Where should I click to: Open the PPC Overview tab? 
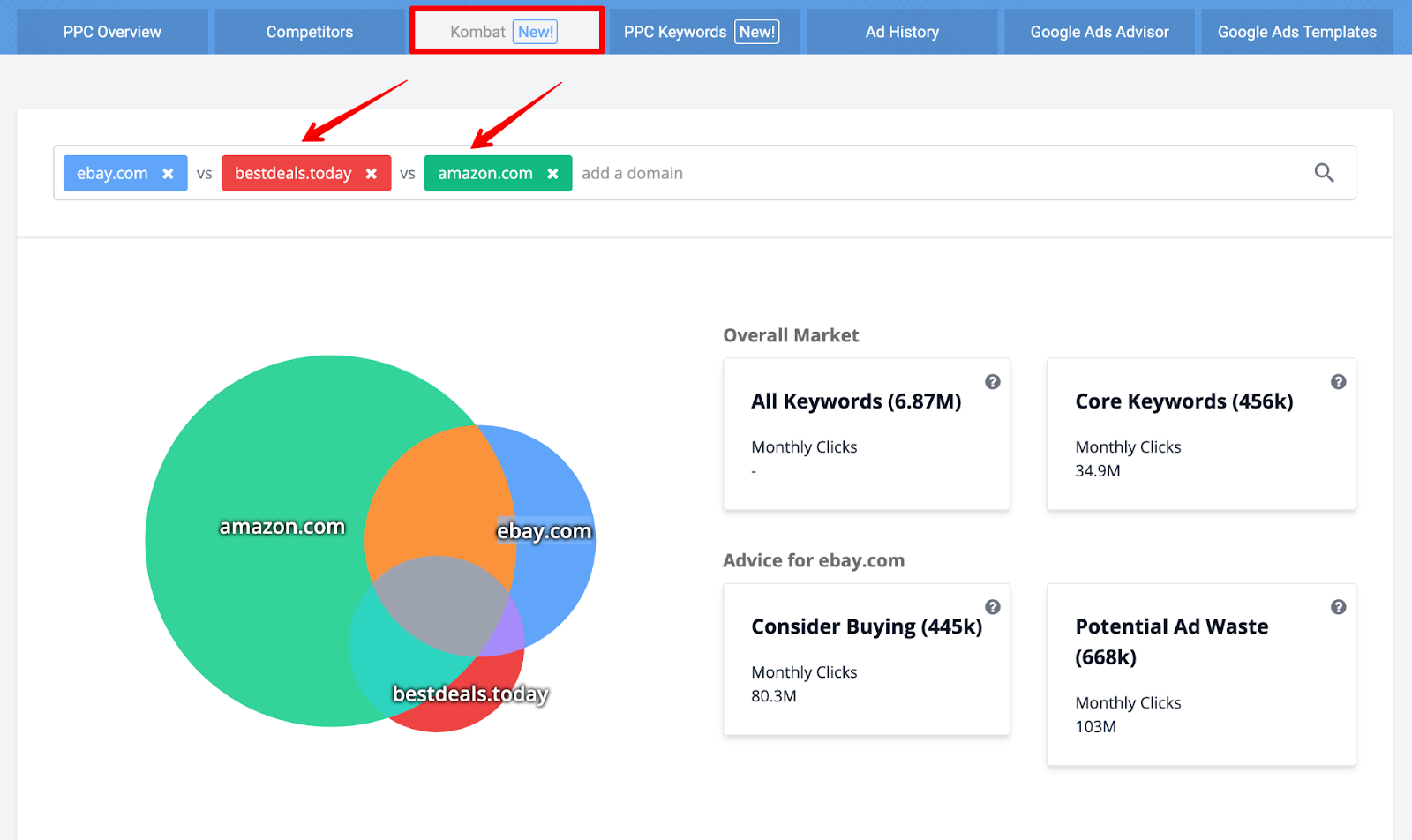[112, 32]
